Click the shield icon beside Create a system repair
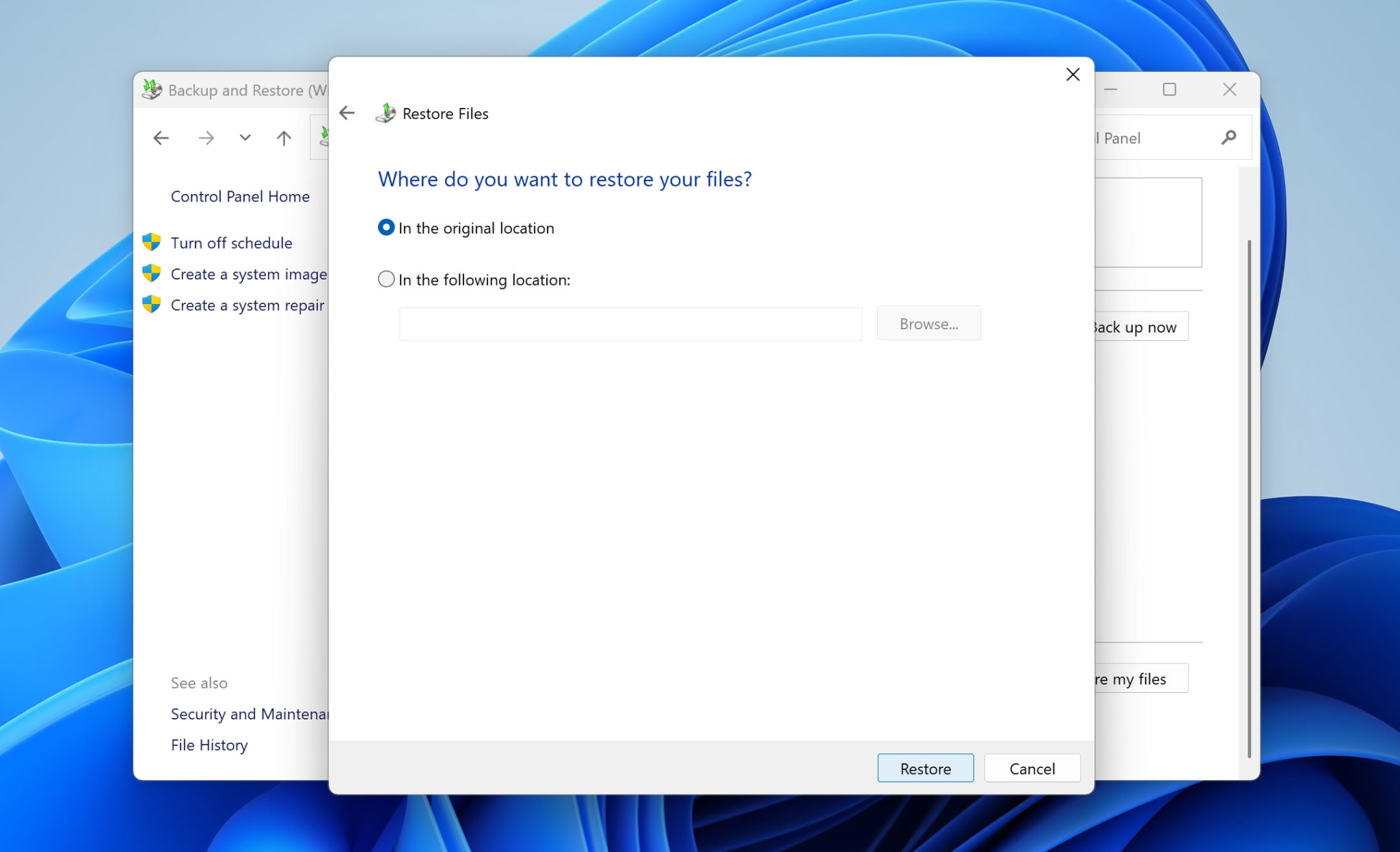The width and height of the screenshot is (1400, 852). 152,304
